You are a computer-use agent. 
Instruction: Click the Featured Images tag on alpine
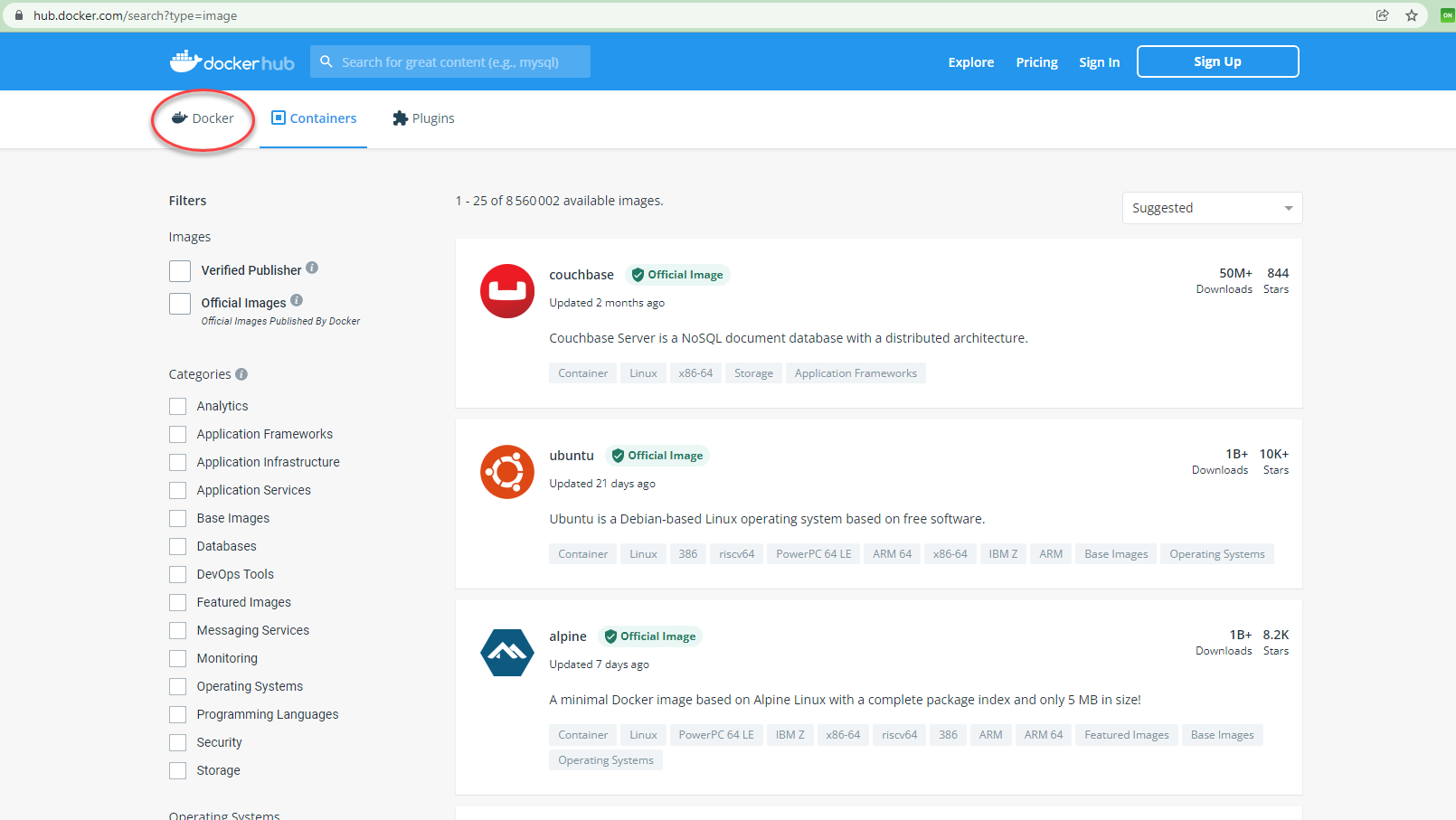coord(1126,735)
